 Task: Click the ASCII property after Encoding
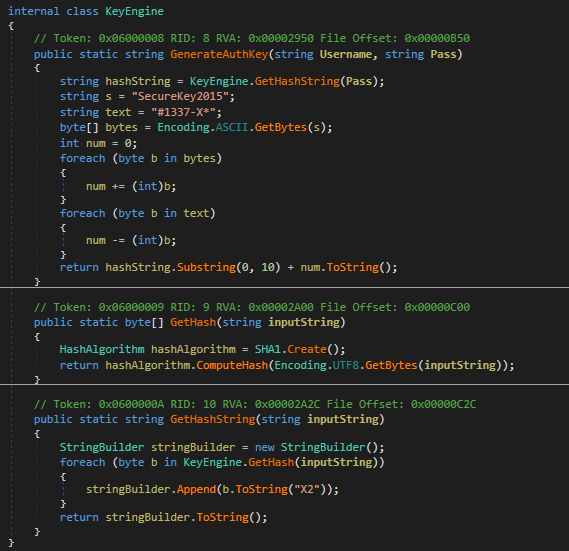(x=232, y=127)
